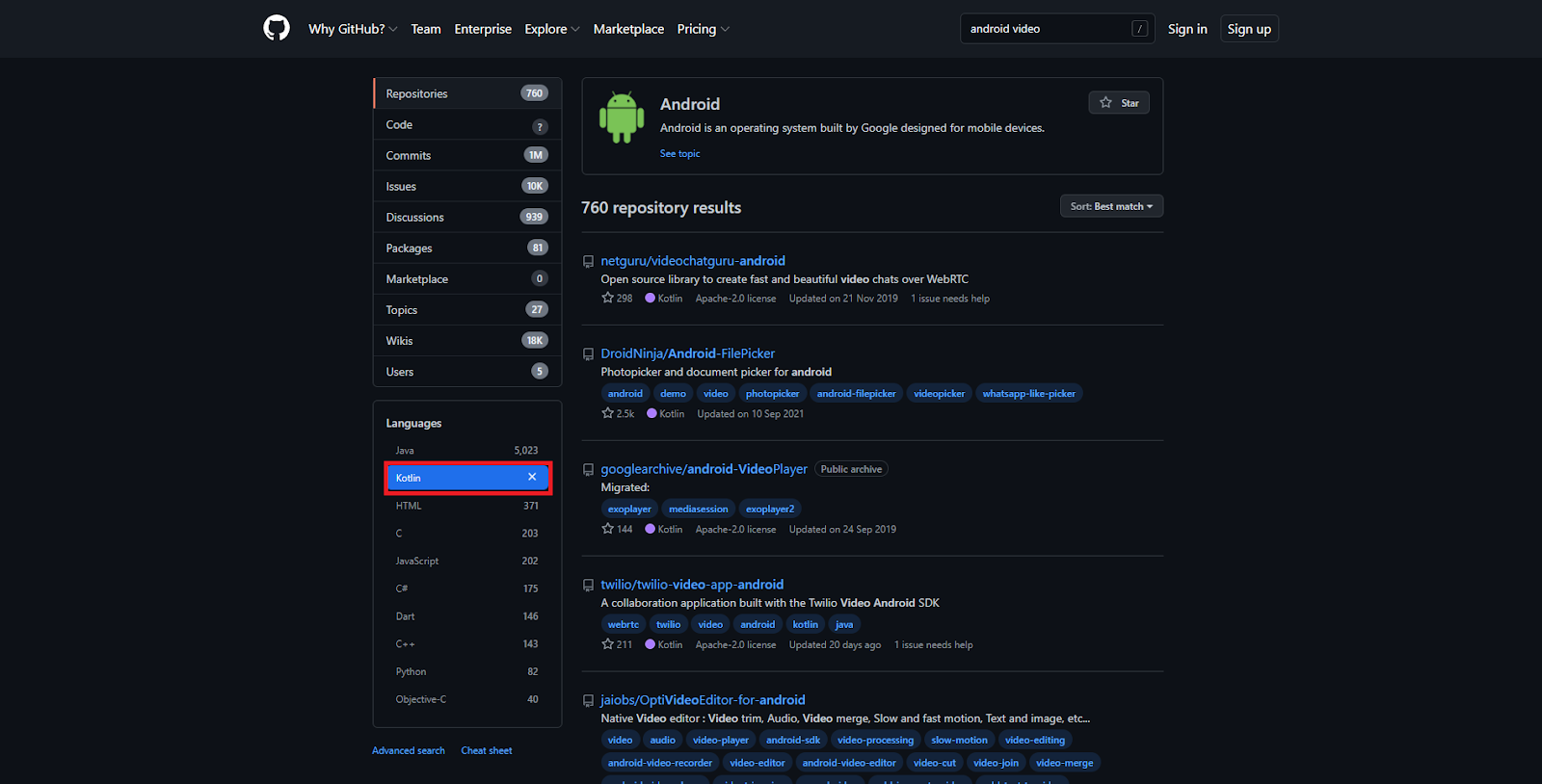
Task: Click the repo icon beside twilio-video-app-android
Action: coord(588,586)
